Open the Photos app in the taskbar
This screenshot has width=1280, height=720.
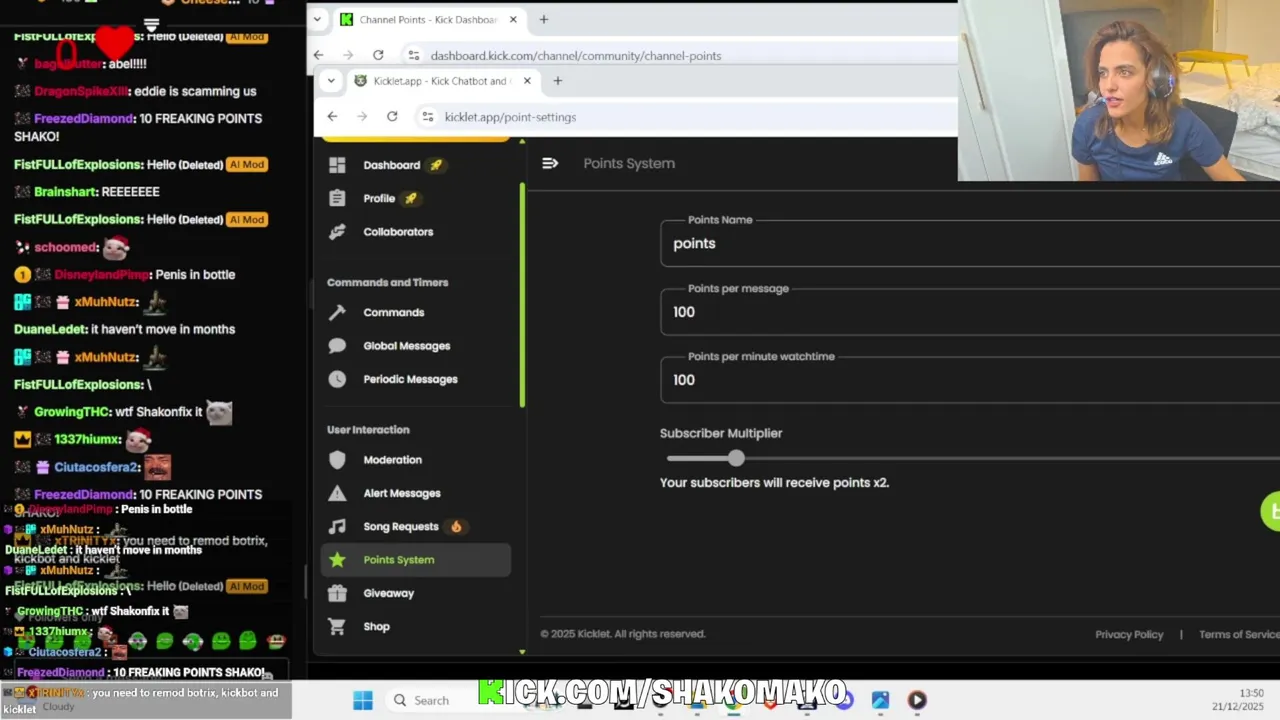pyautogui.click(x=880, y=700)
